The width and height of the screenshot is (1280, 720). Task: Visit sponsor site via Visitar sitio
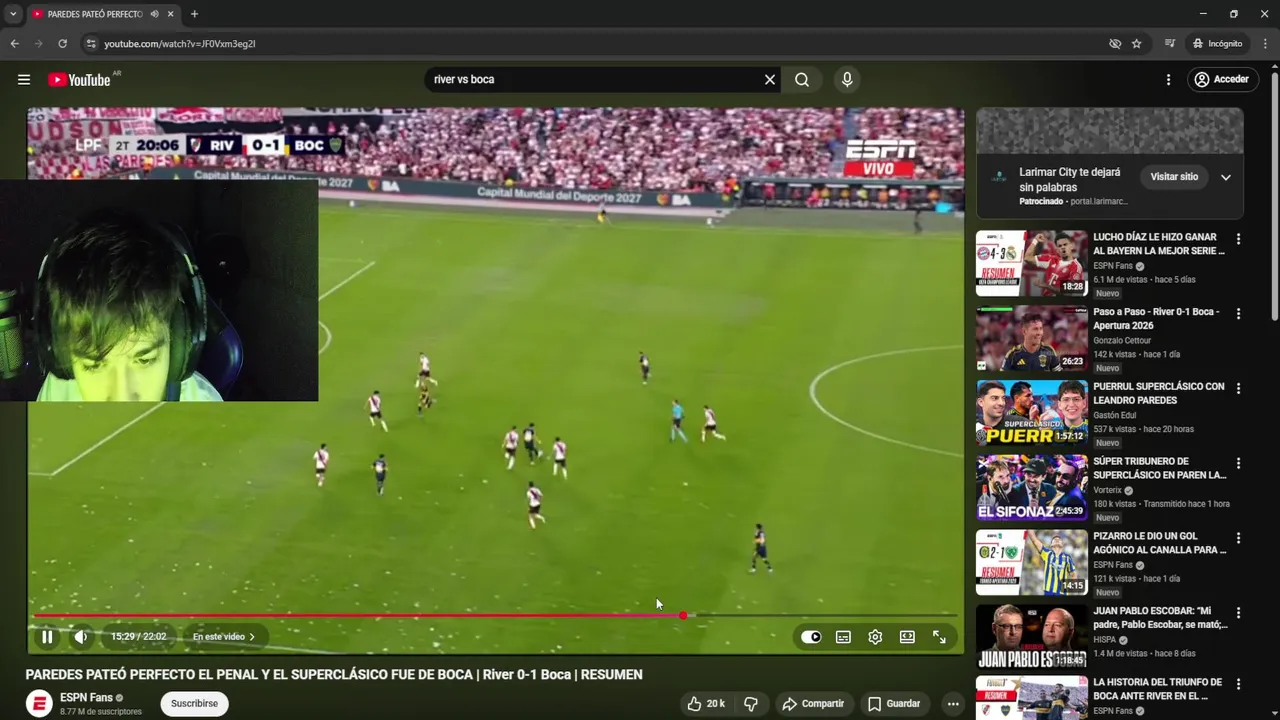click(x=1174, y=177)
